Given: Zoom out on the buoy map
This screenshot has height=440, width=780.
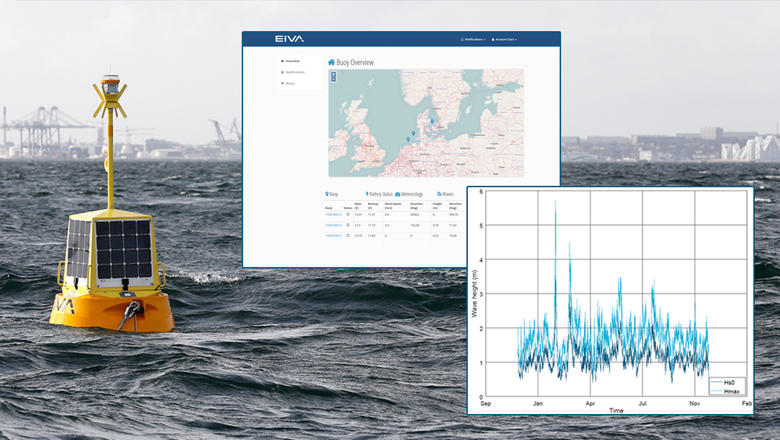Looking at the screenshot, I should 333,80.
